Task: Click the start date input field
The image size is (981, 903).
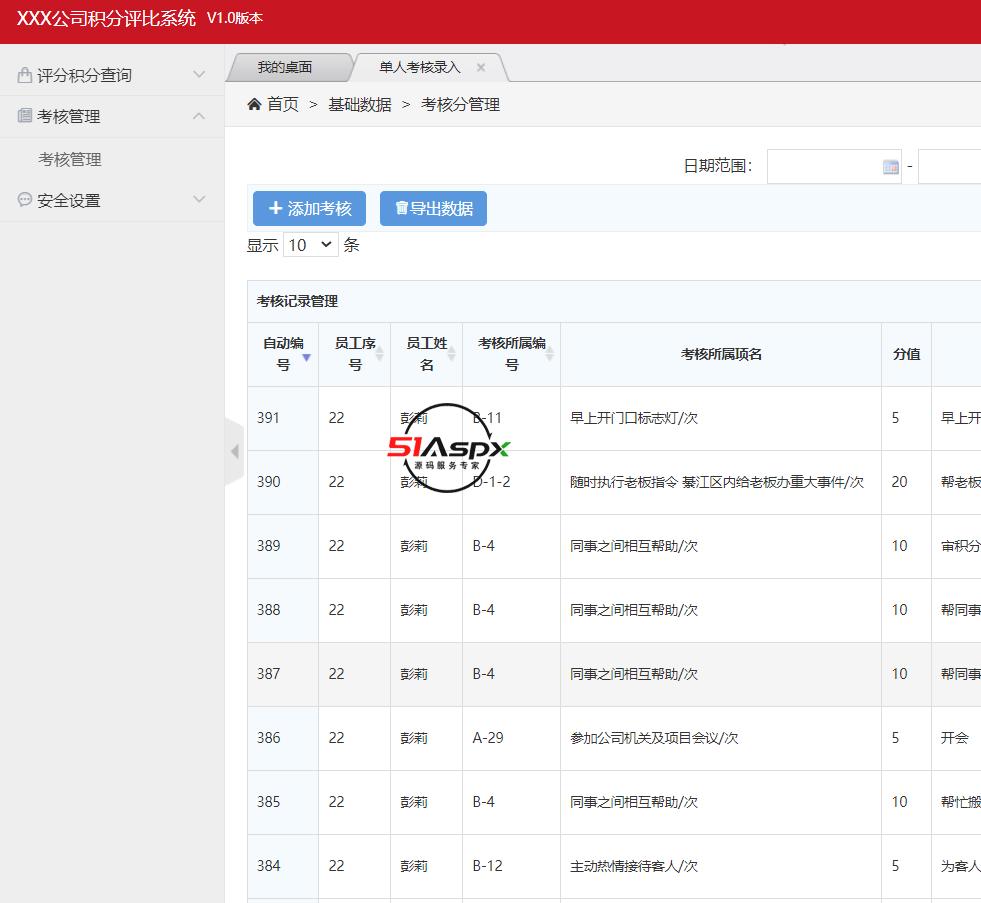Action: pyautogui.click(x=834, y=166)
